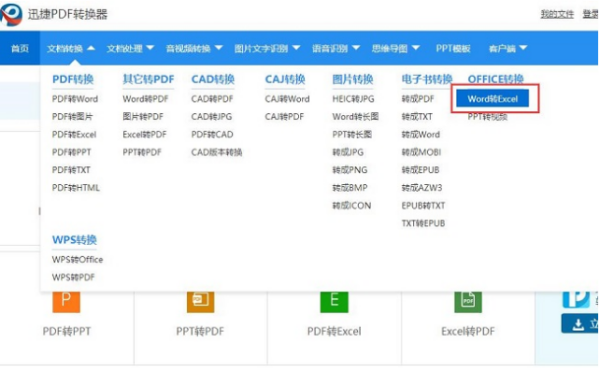This screenshot has width=600, height=372.
Task: Select 转成EPUB option
Action: click(x=421, y=170)
